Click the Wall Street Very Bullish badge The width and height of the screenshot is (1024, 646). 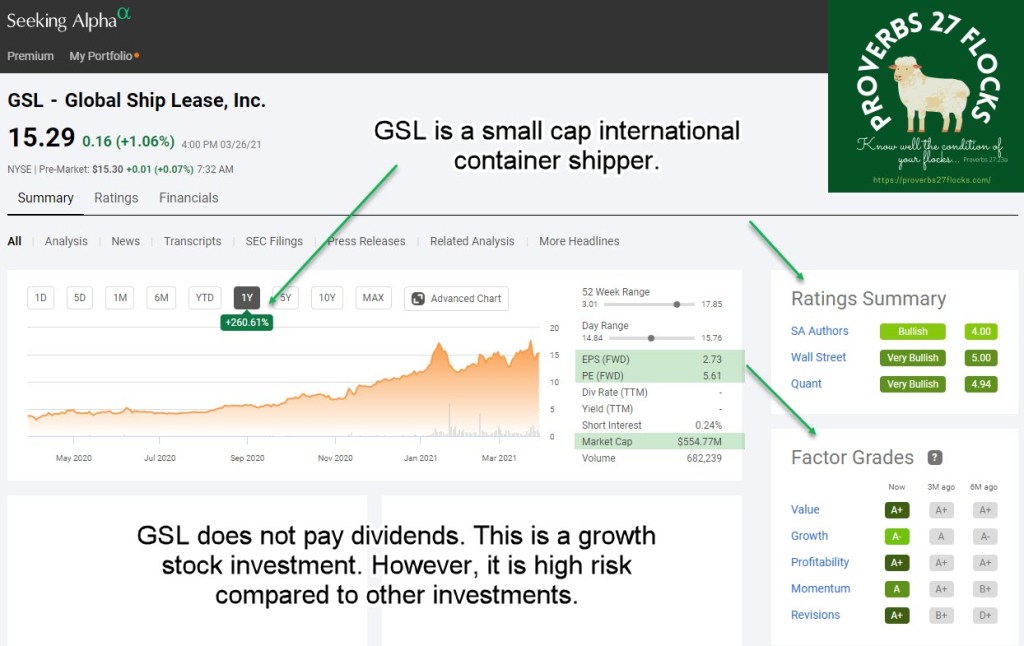coord(912,358)
